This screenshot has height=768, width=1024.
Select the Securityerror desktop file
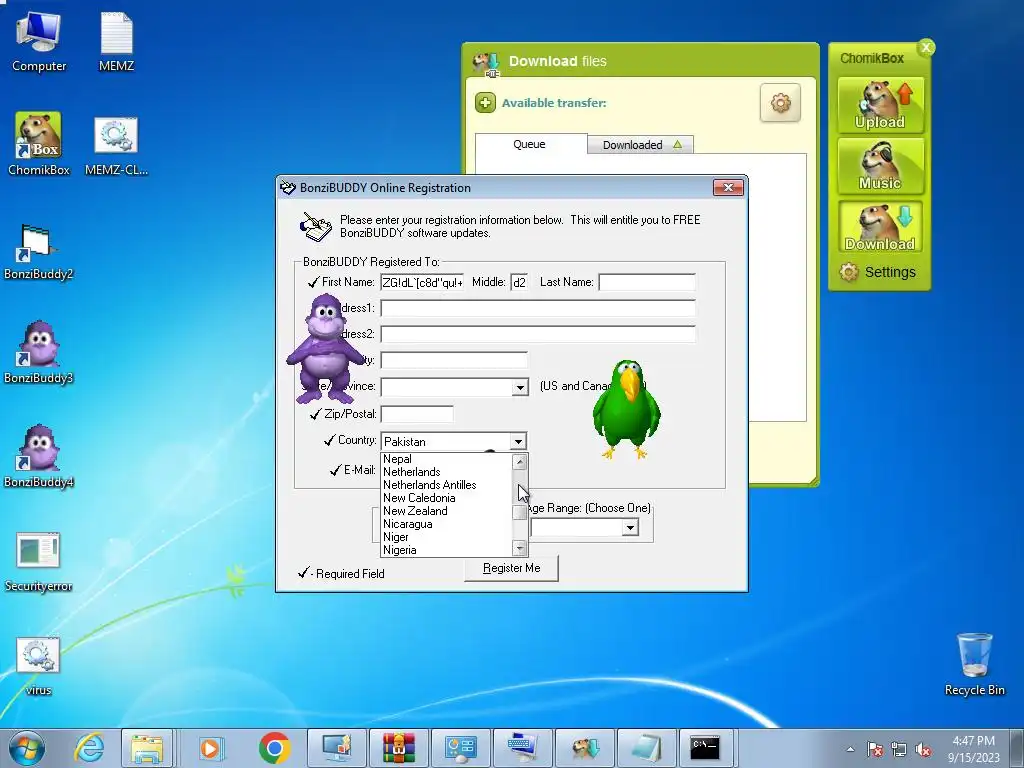pyautogui.click(x=39, y=562)
